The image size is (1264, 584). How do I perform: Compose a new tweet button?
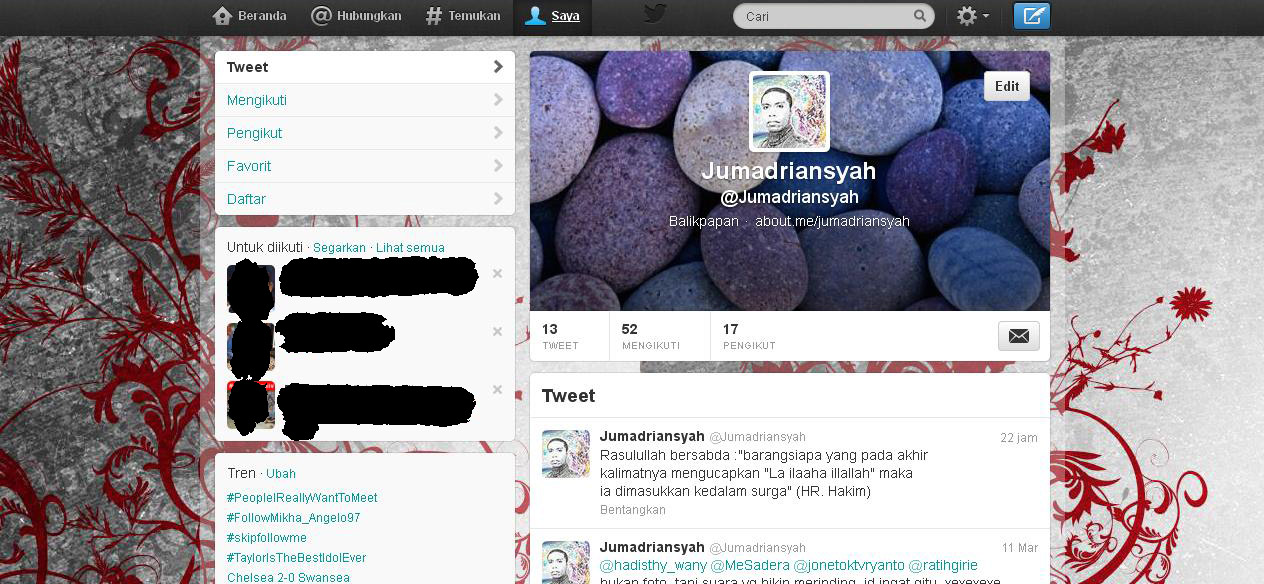1032,16
